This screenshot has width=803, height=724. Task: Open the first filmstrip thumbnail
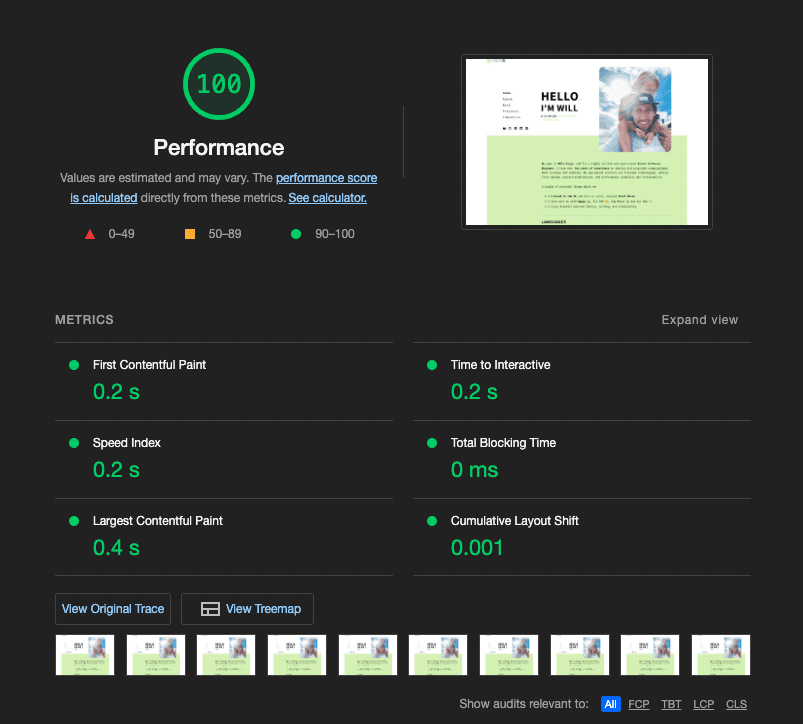(85, 655)
